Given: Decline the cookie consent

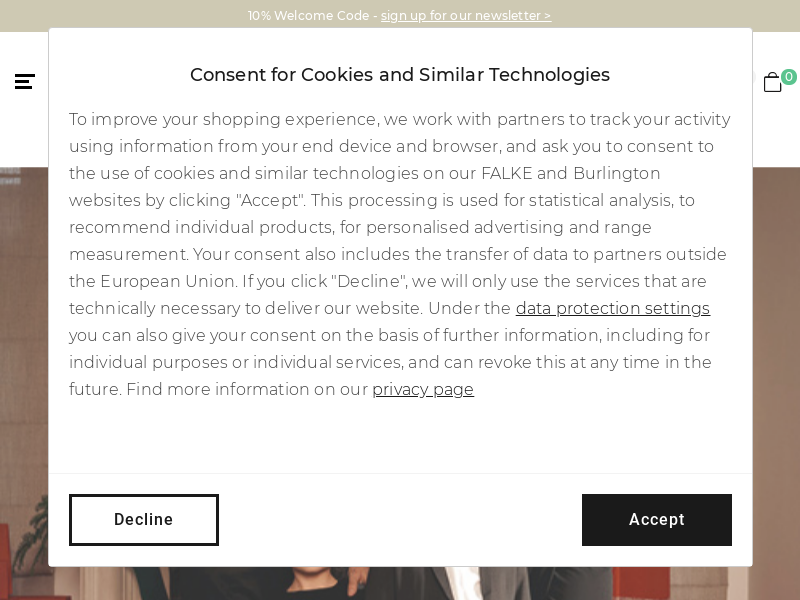Looking at the screenshot, I should [x=144, y=520].
